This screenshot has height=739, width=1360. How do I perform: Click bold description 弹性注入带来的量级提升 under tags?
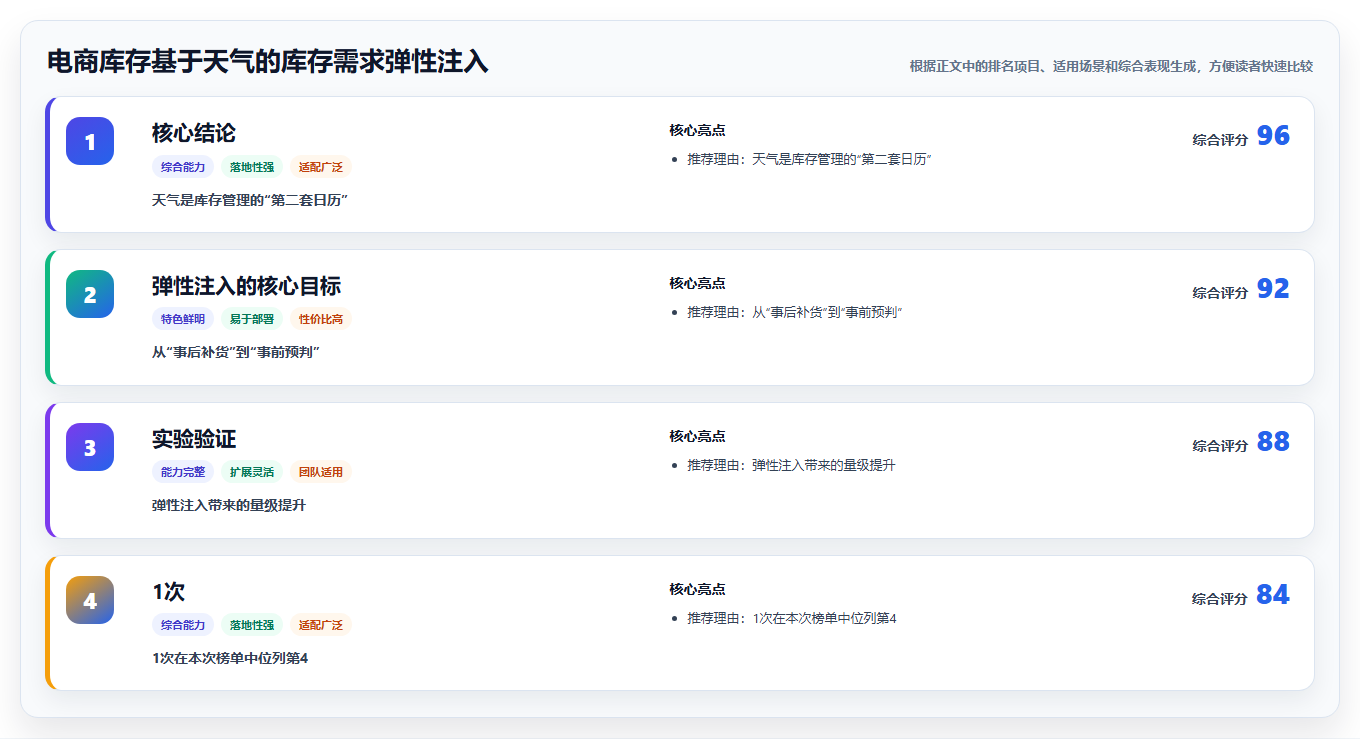229,506
